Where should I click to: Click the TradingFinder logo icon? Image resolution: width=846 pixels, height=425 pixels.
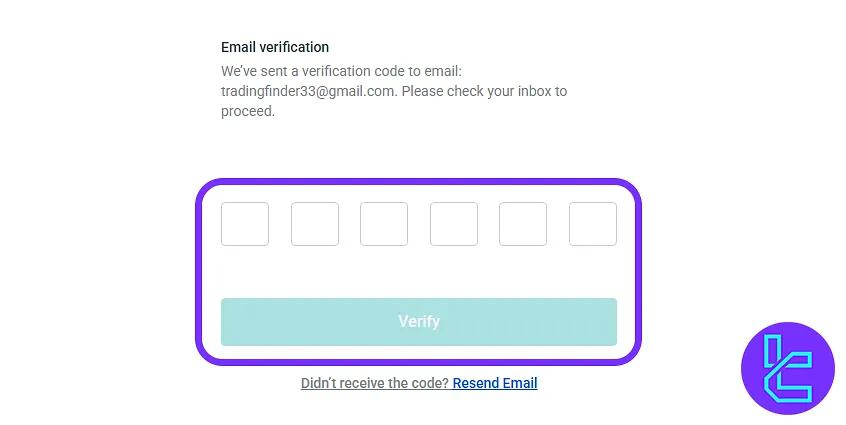tap(787, 368)
